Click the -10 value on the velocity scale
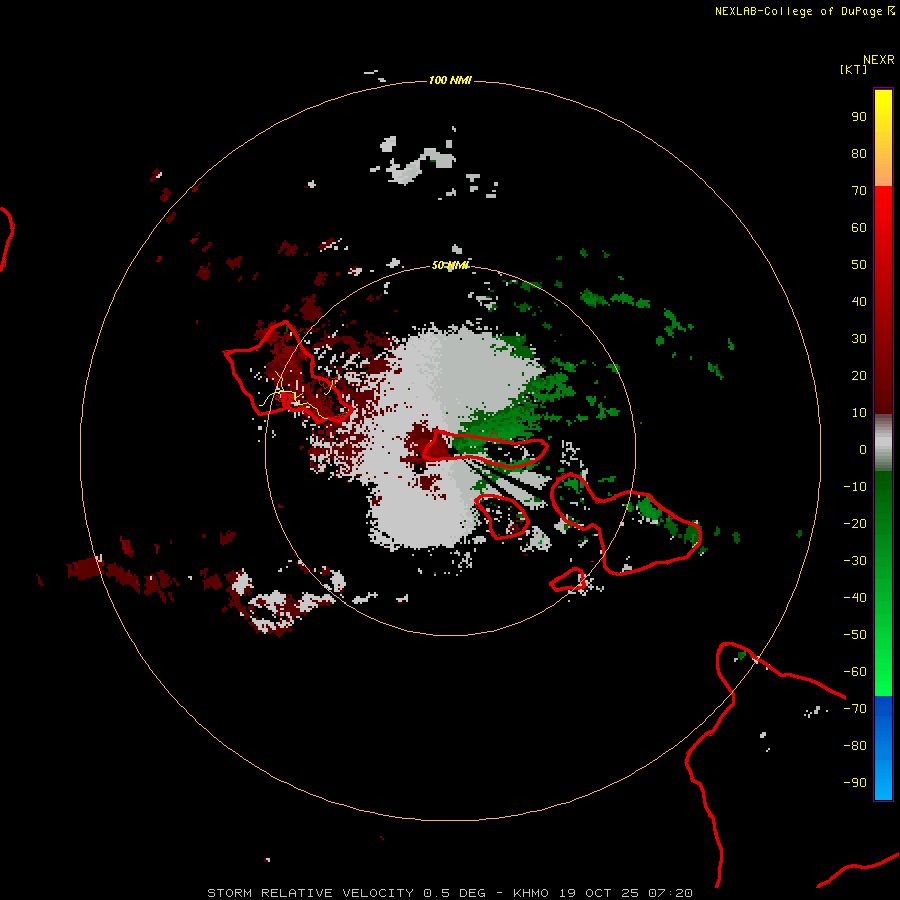 (855, 487)
